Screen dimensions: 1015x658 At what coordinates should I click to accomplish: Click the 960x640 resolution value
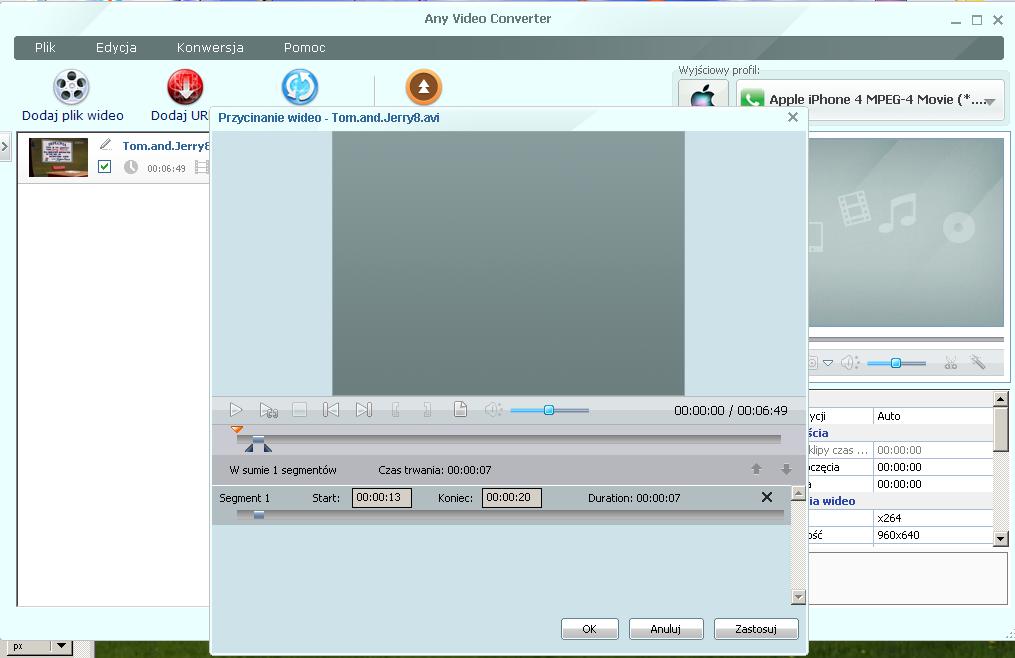tap(898, 535)
